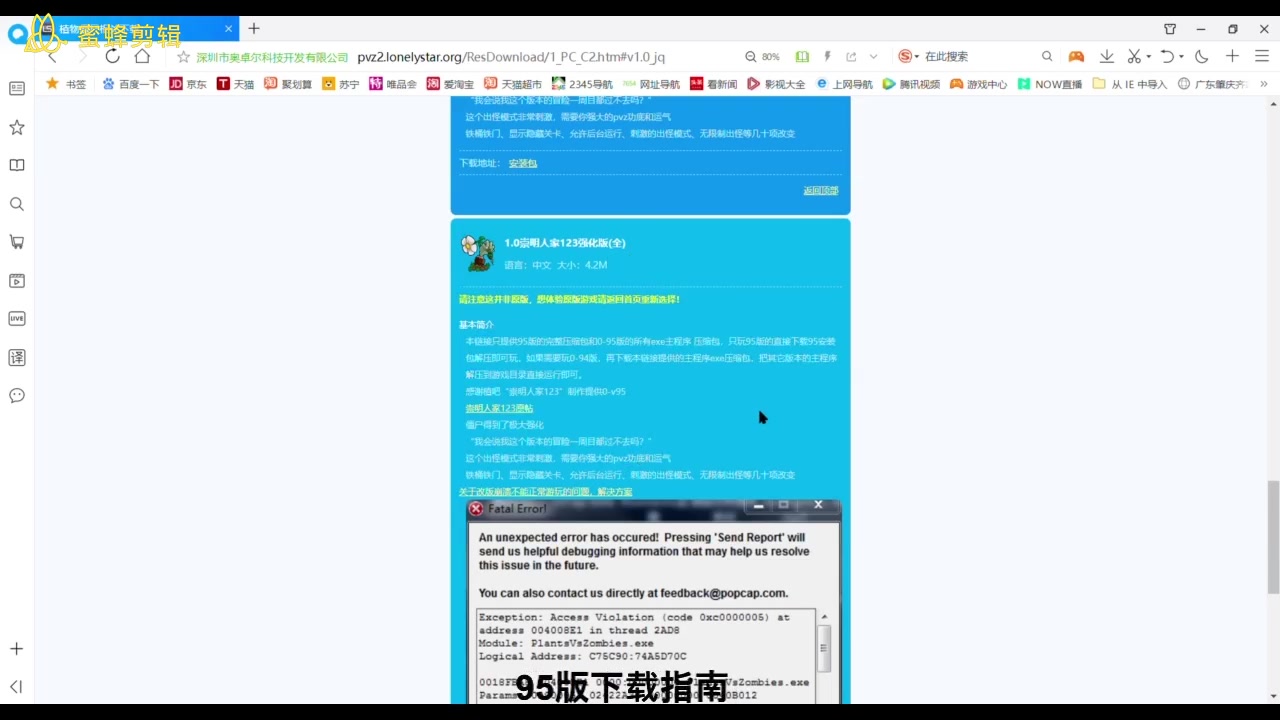Open the 京东 bookmark

188,84
